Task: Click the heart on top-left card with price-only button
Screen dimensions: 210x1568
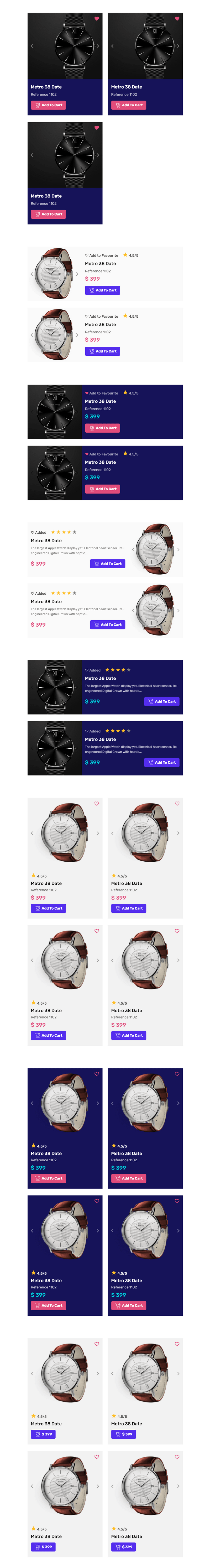Action: 96,1344
